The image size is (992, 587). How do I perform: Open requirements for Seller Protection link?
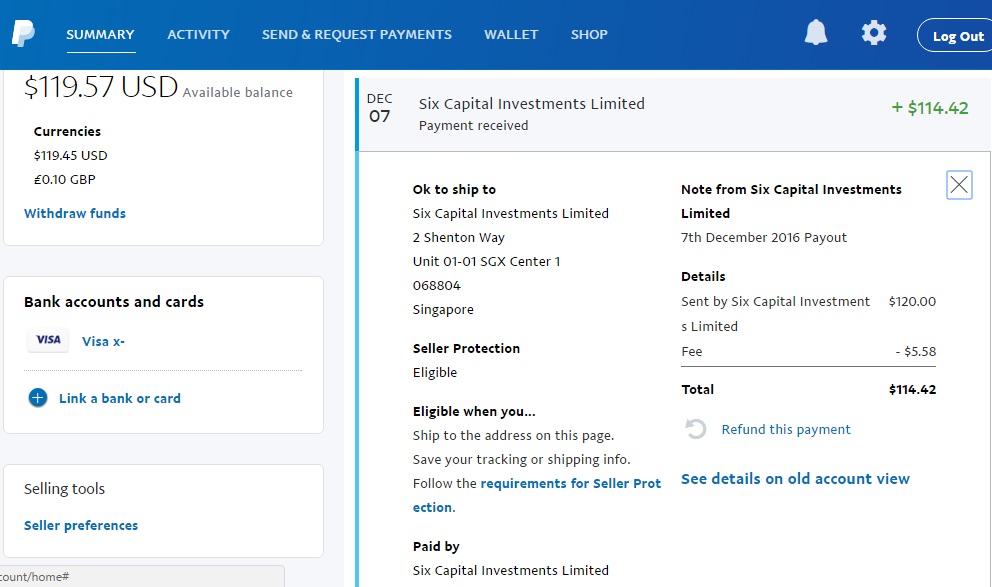pyautogui.click(x=570, y=483)
